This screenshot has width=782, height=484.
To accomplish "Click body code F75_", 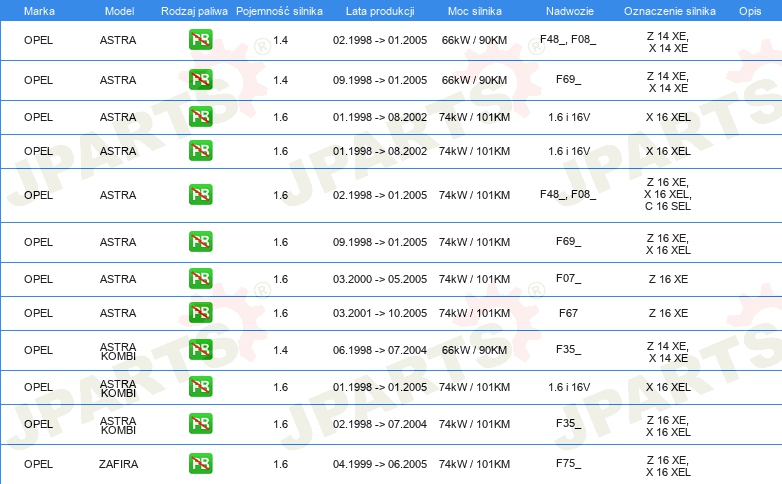I will coord(569,464).
